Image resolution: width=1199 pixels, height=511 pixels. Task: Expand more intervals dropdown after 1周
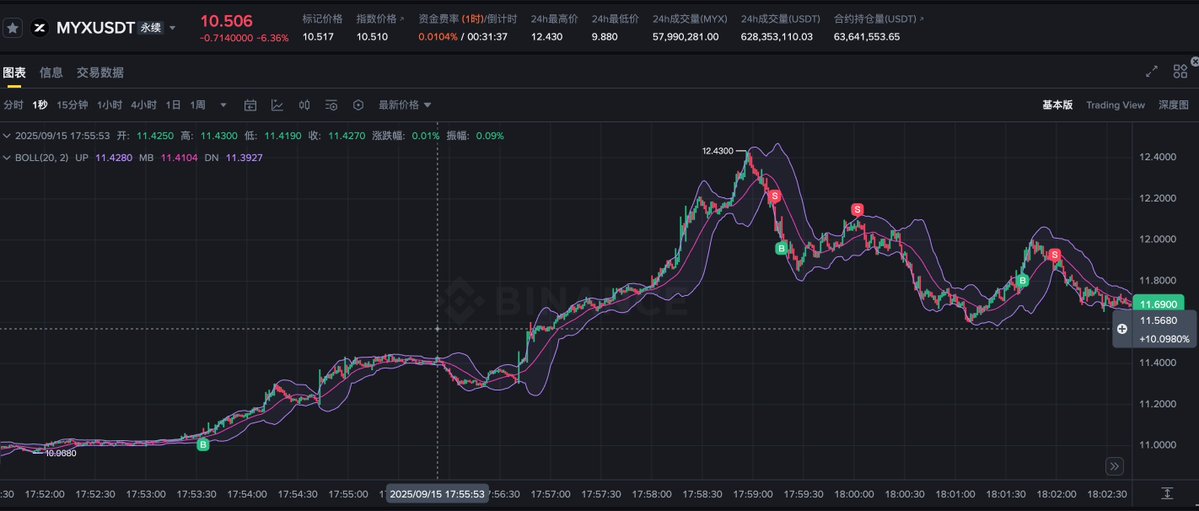tap(223, 105)
